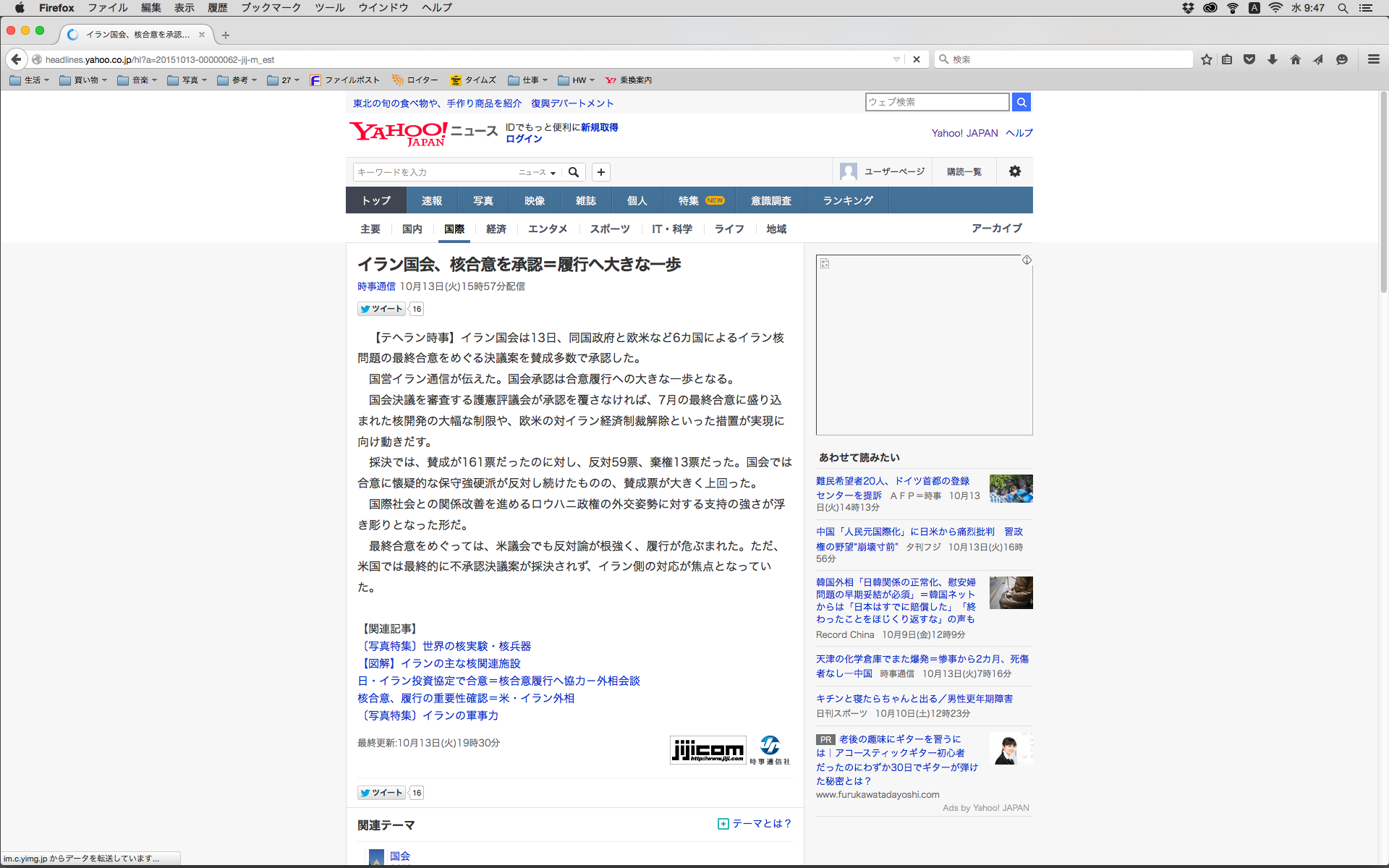Open the ログイン link
The height and width of the screenshot is (868, 1389).
(x=524, y=139)
